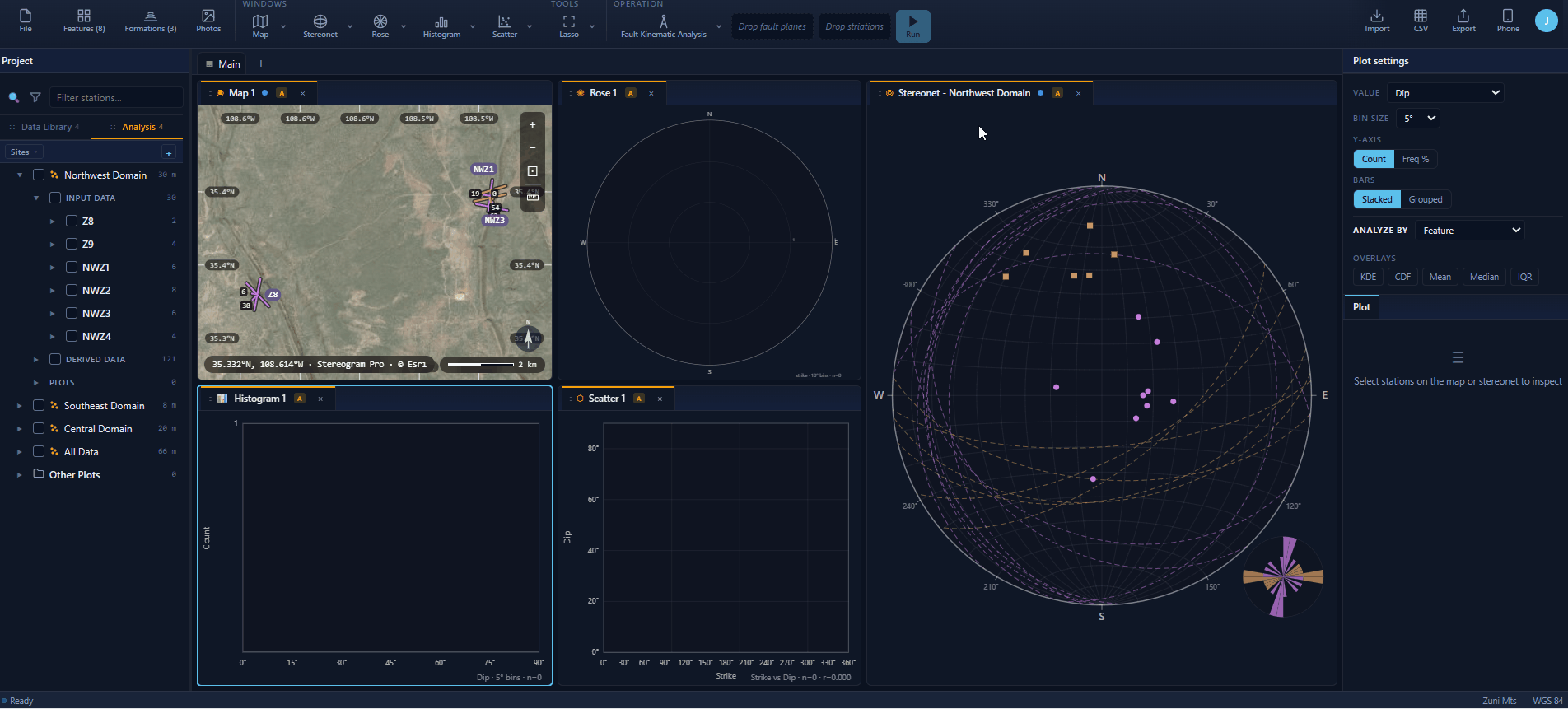This screenshot has height=709, width=1568.
Task: Check the Z8 station checkbox
Action: (72, 221)
